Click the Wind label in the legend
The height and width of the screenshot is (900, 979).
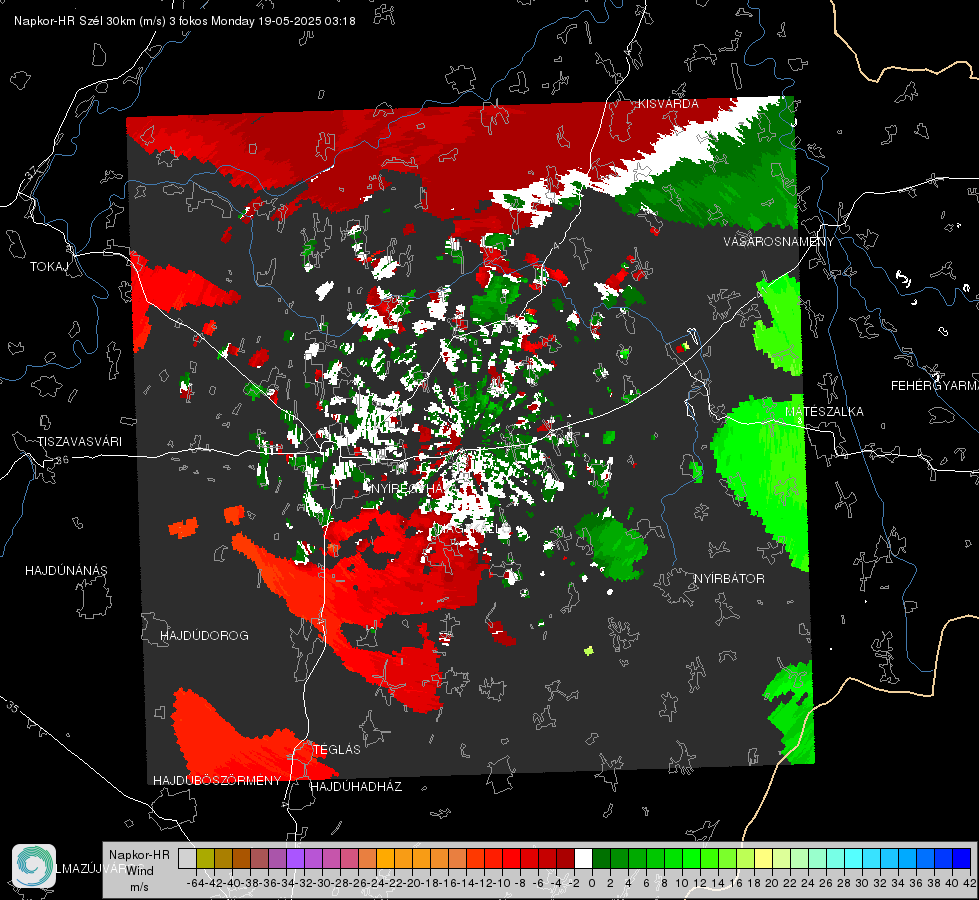pos(140,871)
